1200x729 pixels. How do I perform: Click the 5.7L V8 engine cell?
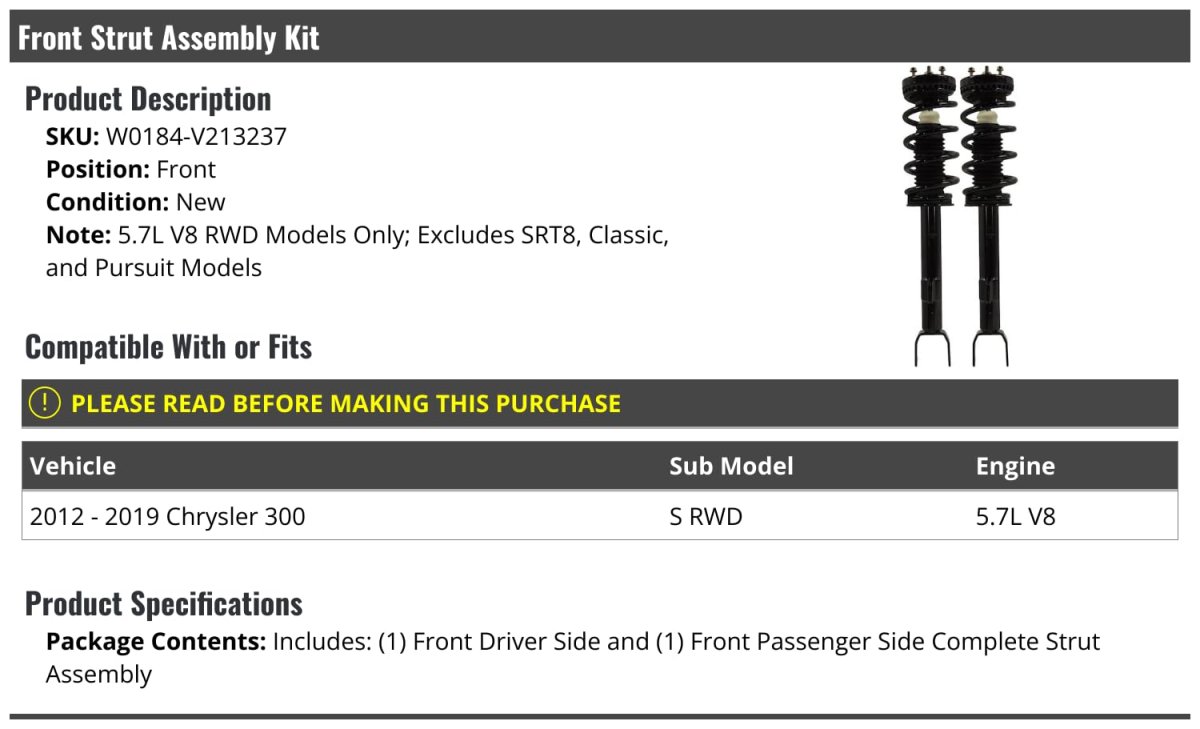1015,517
